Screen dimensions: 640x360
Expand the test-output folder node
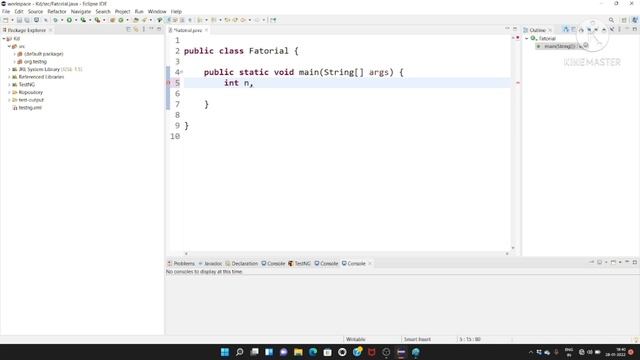(x=9, y=100)
